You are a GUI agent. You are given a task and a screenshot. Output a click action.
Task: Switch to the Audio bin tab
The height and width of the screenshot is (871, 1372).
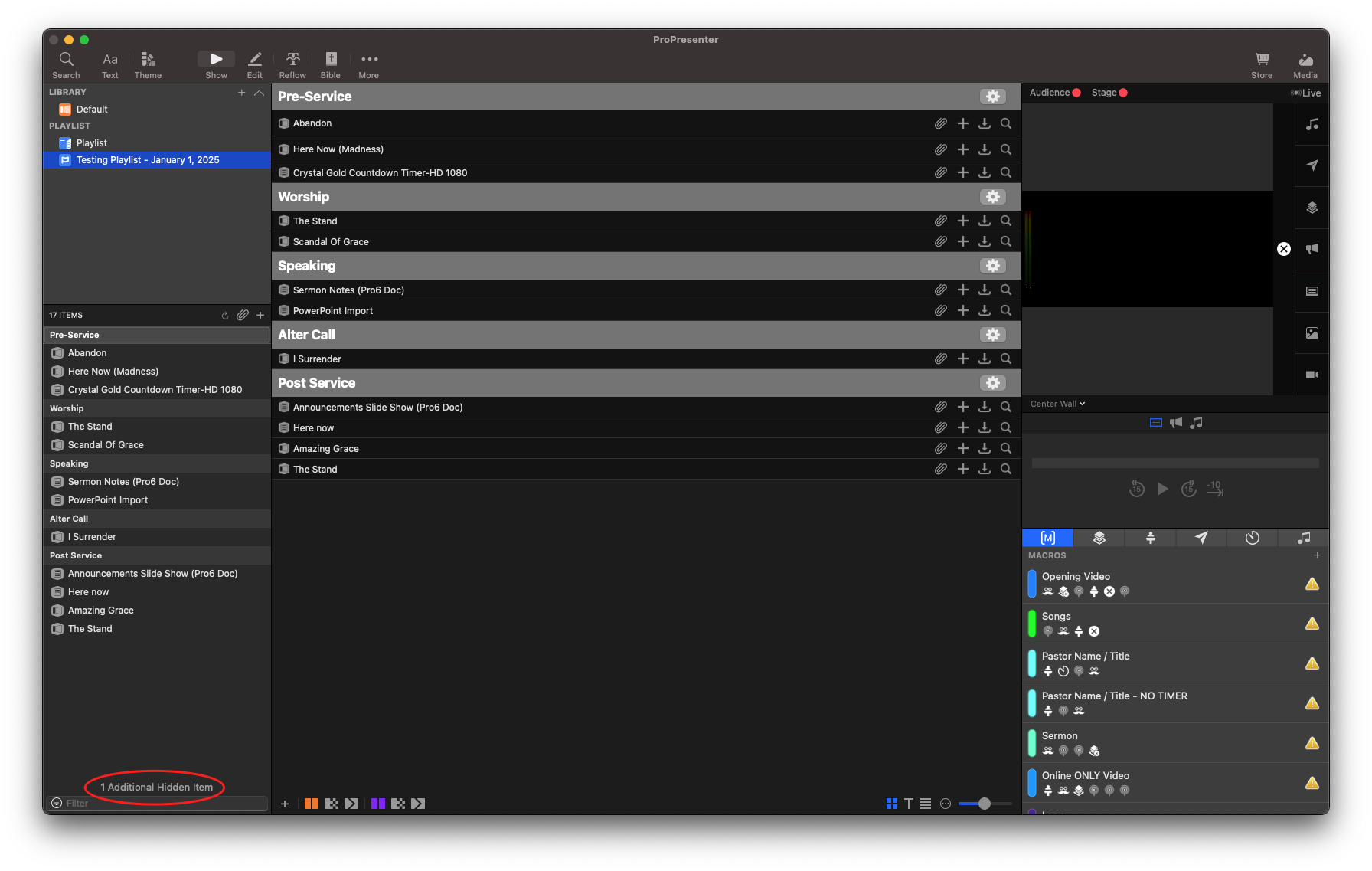click(1304, 538)
